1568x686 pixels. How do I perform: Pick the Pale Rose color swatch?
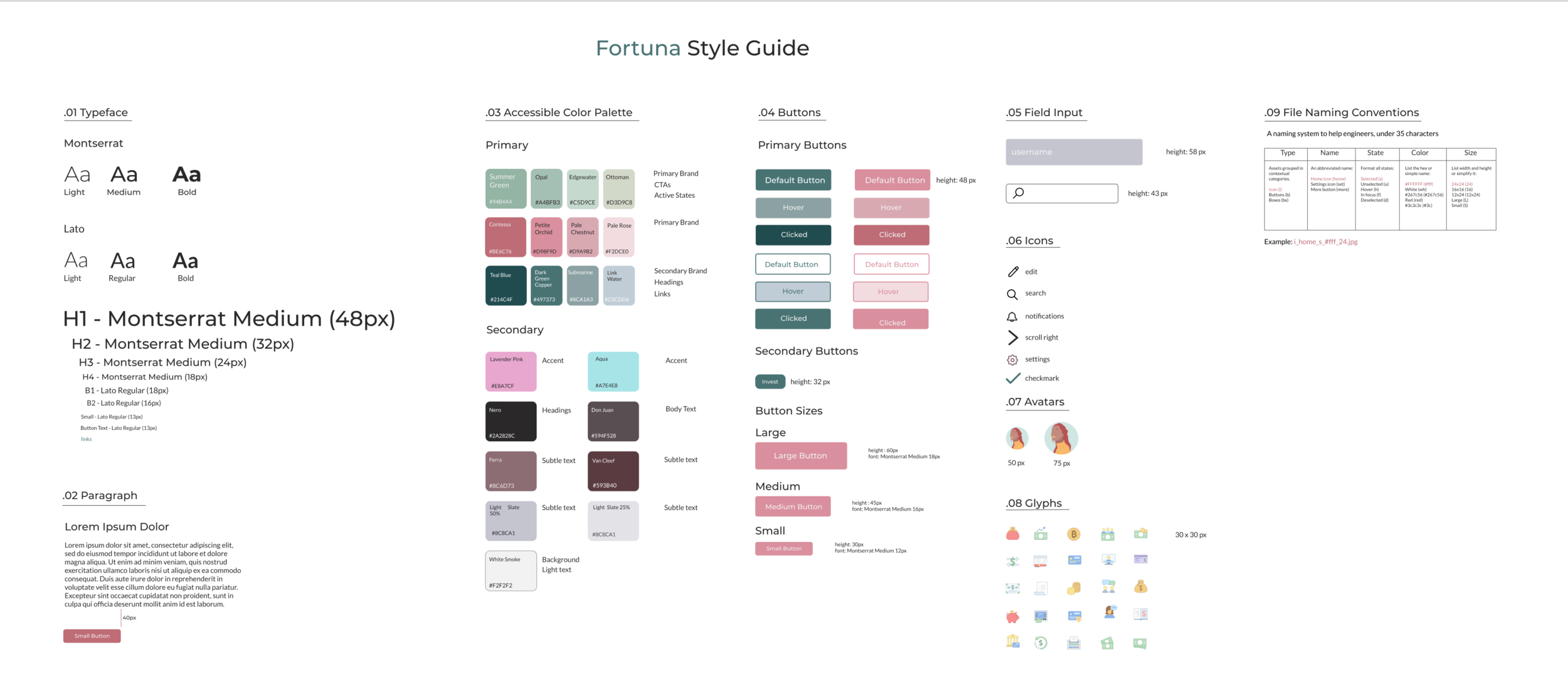pos(618,237)
